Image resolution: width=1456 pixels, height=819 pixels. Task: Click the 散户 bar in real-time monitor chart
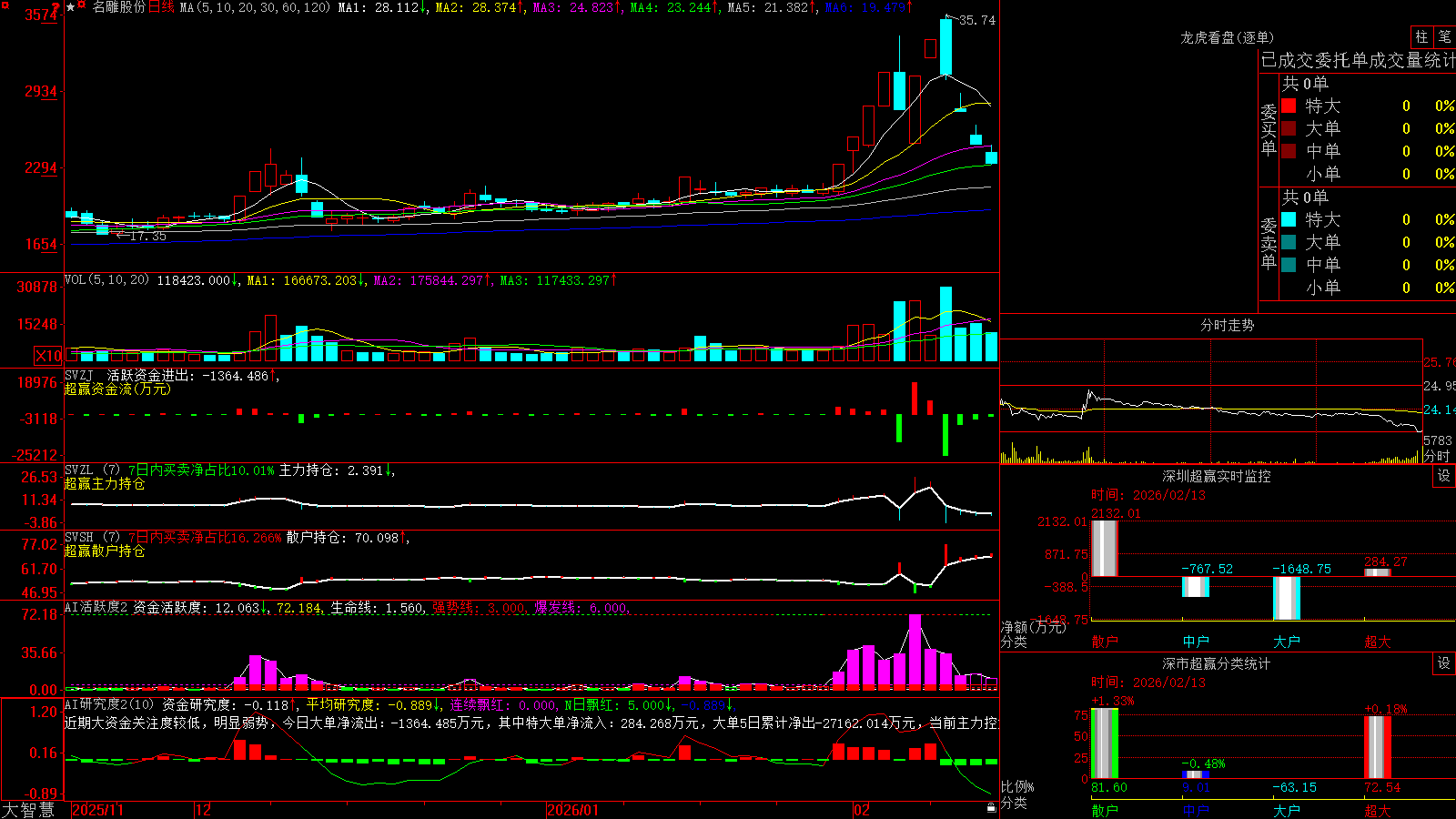(x=1105, y=548)
